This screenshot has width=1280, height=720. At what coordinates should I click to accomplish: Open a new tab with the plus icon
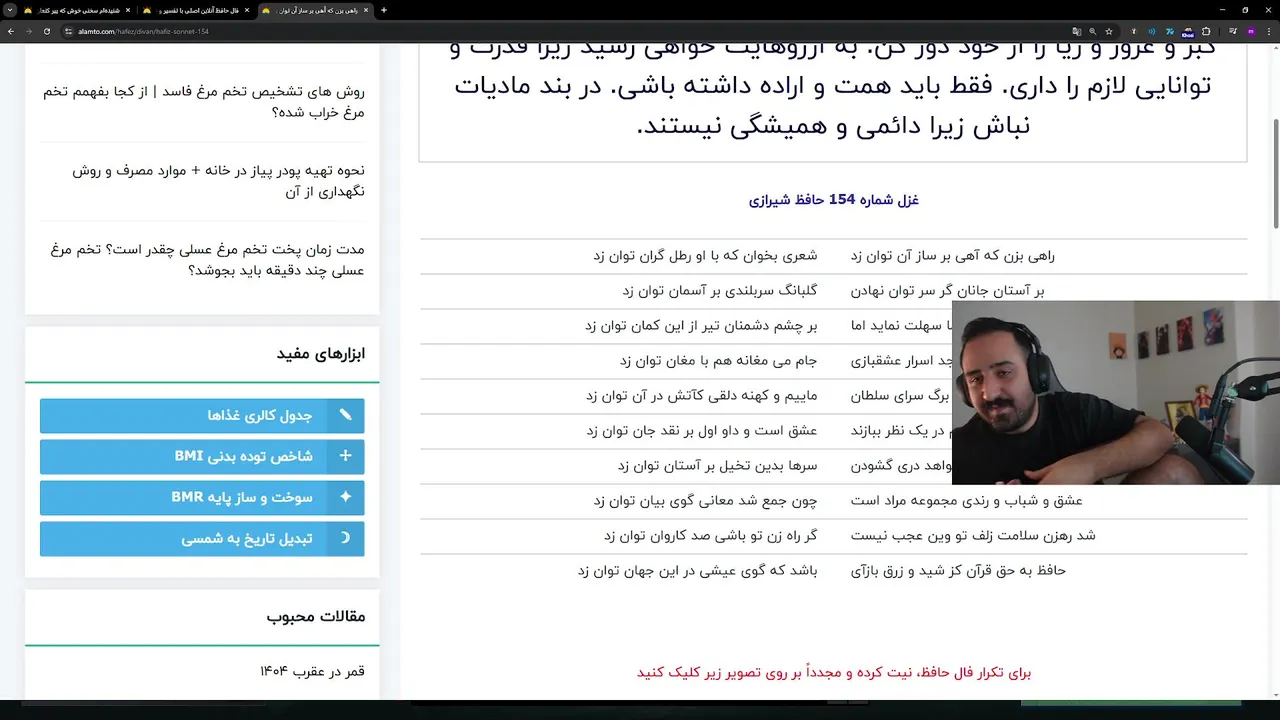pos(384,10)
